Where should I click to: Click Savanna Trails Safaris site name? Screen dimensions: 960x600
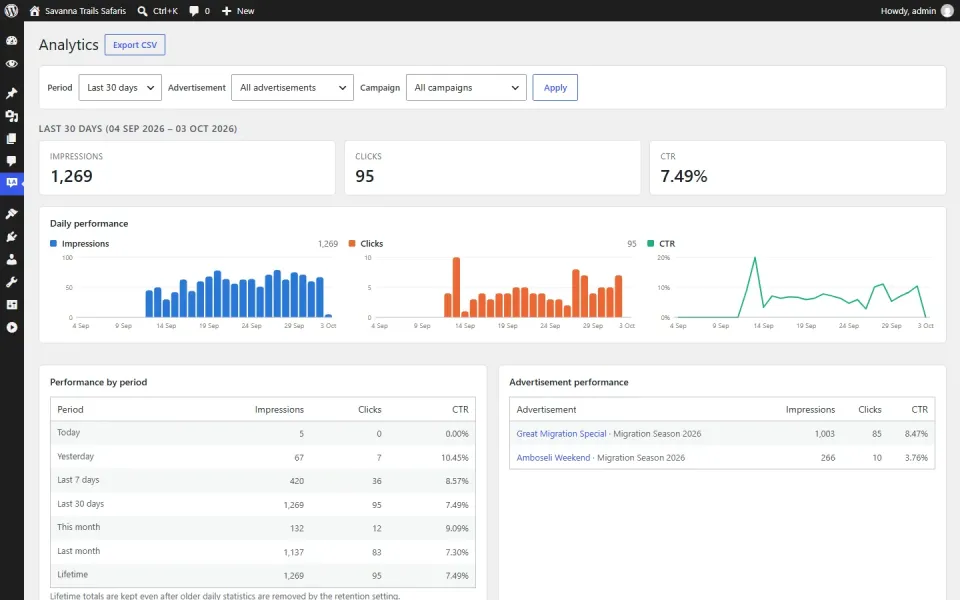(85, 11)
